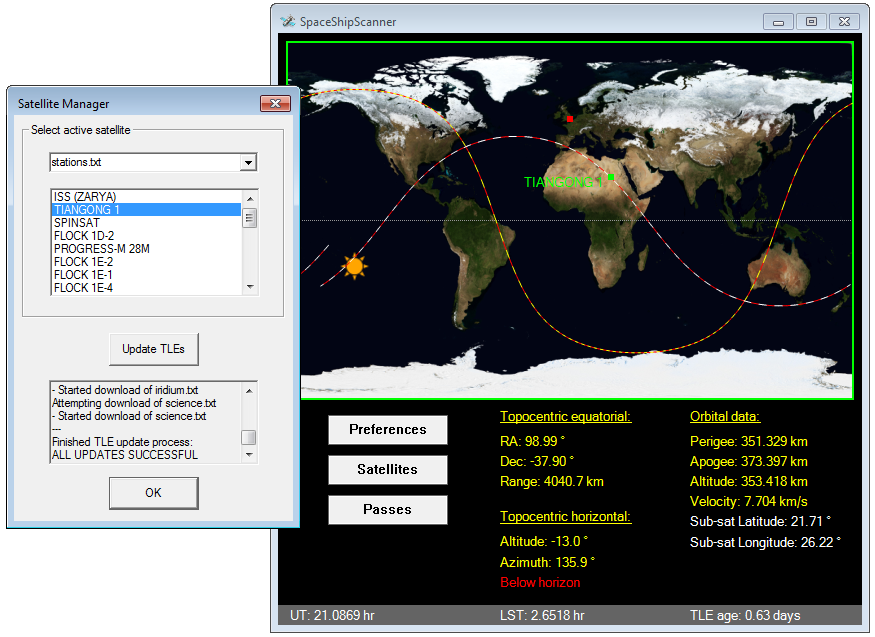The width and height of the screenshot is (875, 637).
Task: Click log box scroll up arrow
Action: point(249,391)
